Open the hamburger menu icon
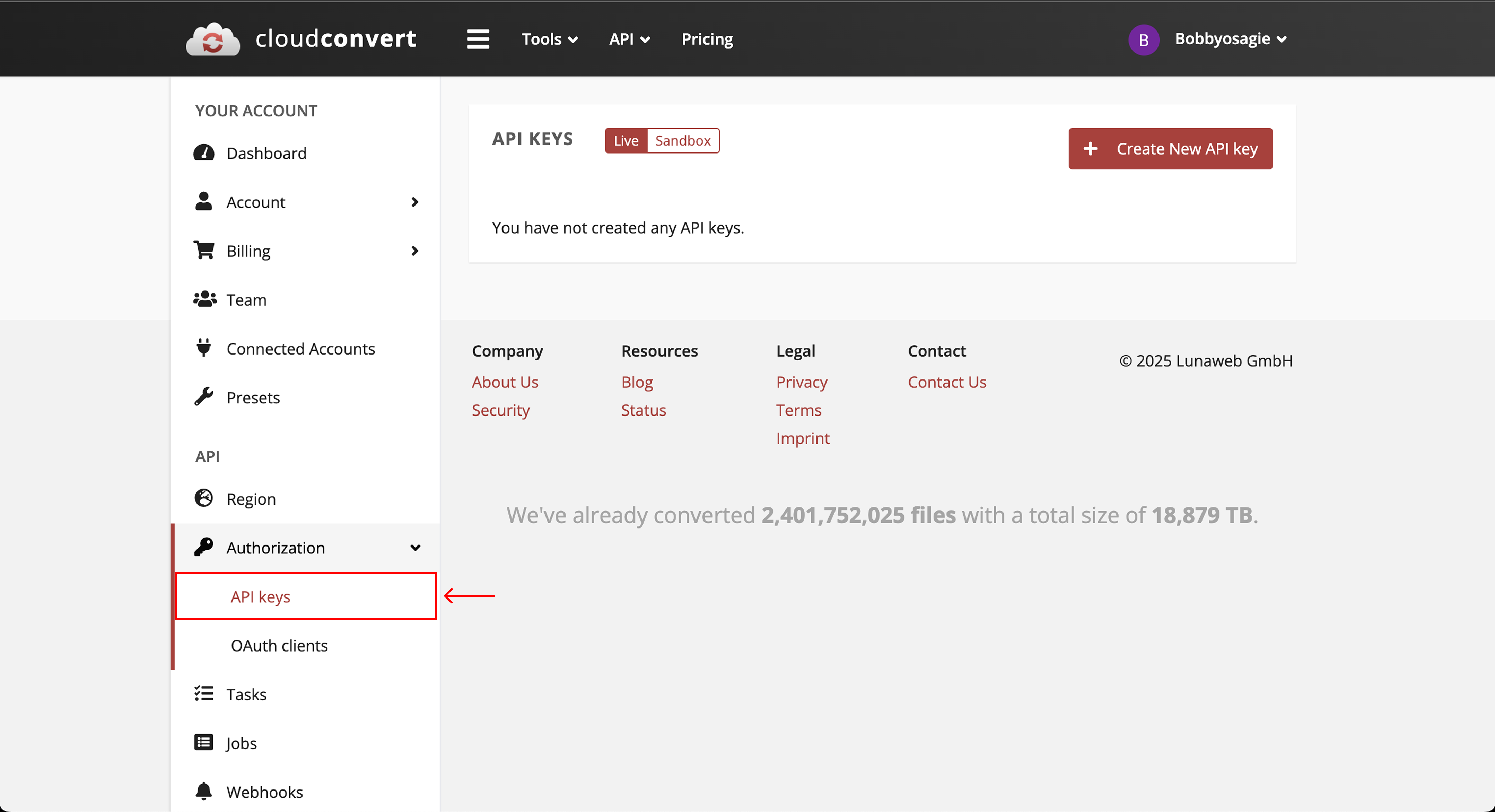This screenshot has height=812, width=1495. click(x=478, y=39)
